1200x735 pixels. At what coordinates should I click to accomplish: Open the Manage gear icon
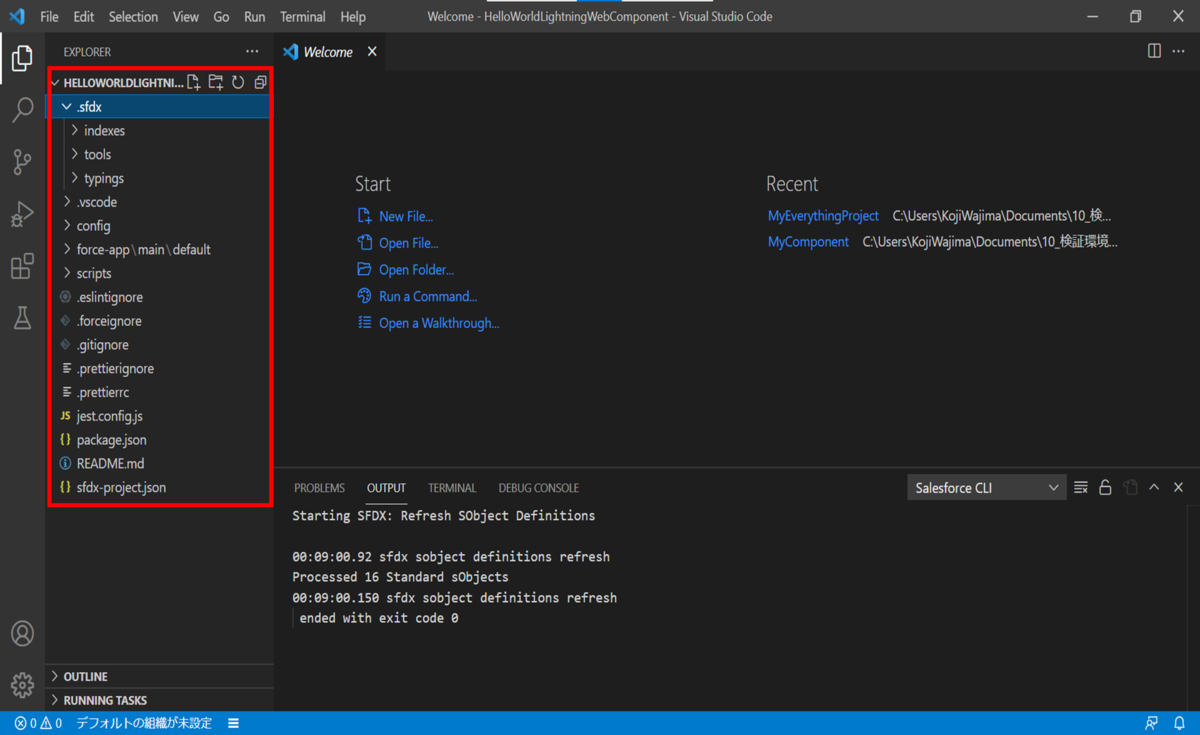(22, 685)
